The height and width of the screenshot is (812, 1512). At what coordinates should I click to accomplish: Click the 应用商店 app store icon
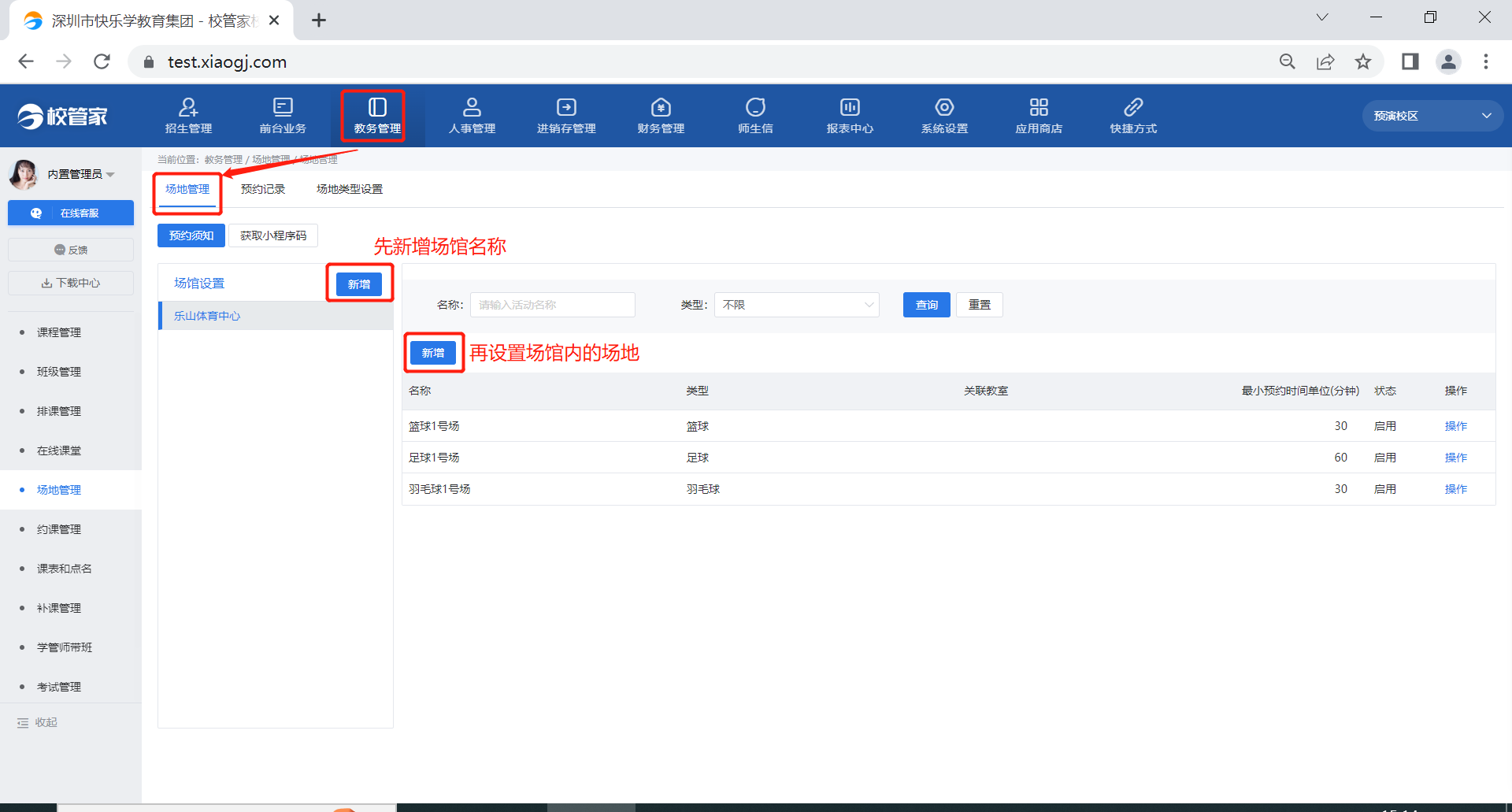(x=1039, y=108)
